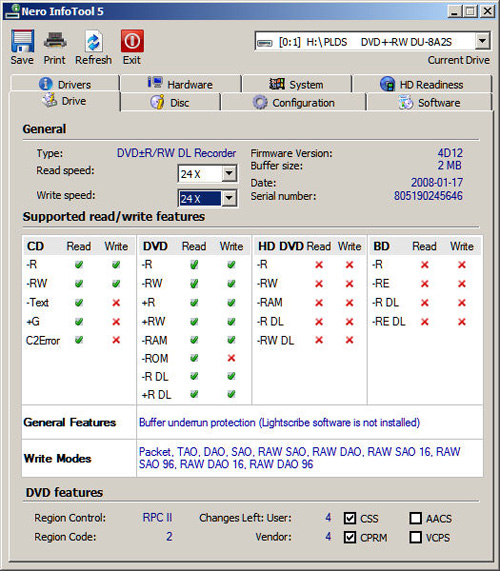This screenshot has width=500, height=571.
Task: Click the firmware version 4D12
Action: [450, 153]
